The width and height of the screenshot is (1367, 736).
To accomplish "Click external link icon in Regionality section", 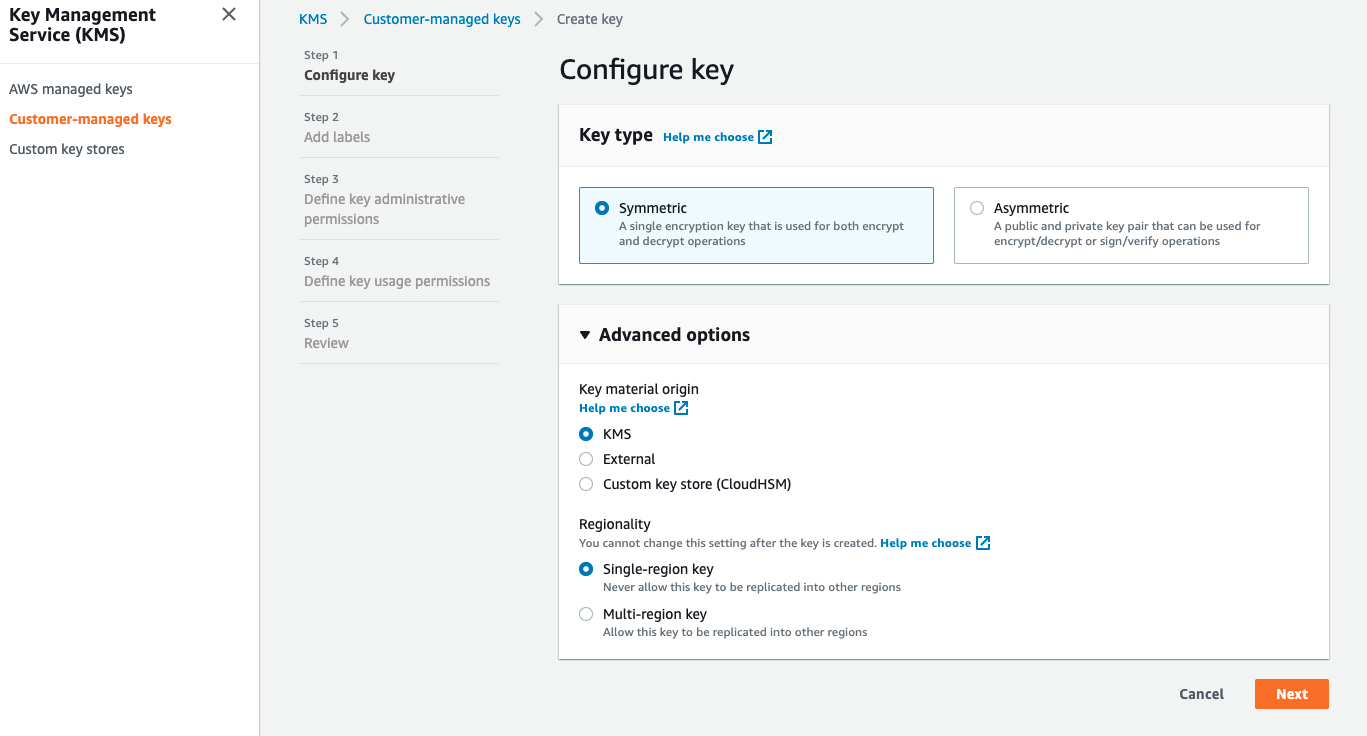I will [983, 543].
